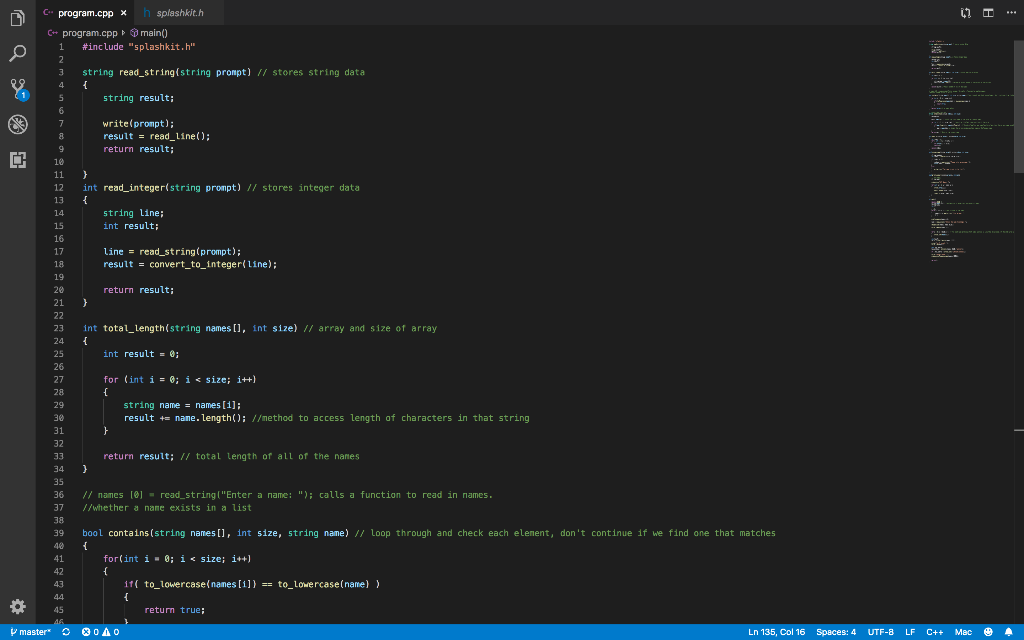
Task: Click the feedback smiley icon
Action: click(988, 632)
